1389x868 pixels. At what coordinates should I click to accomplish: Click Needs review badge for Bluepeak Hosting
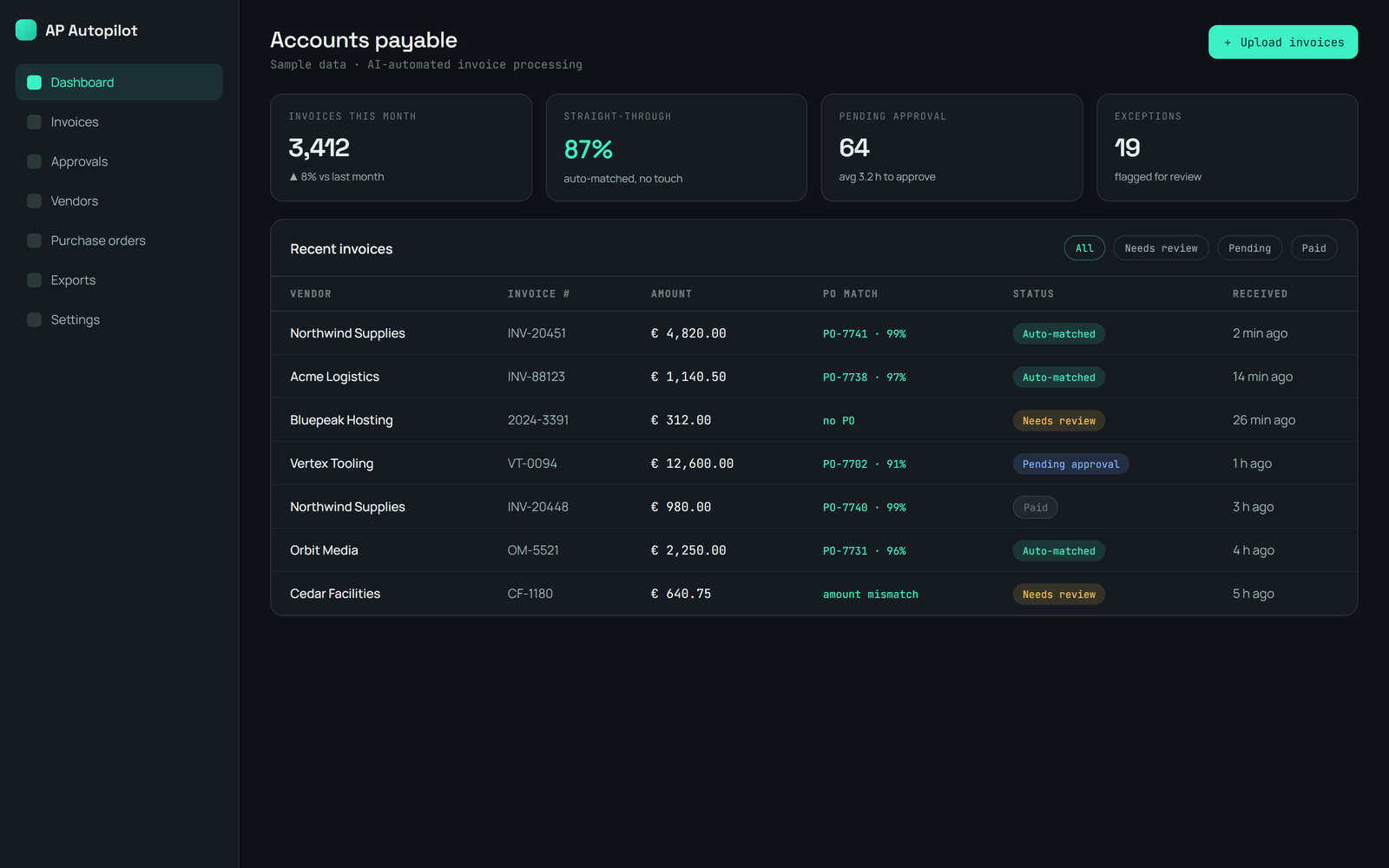coord(1059,421)
